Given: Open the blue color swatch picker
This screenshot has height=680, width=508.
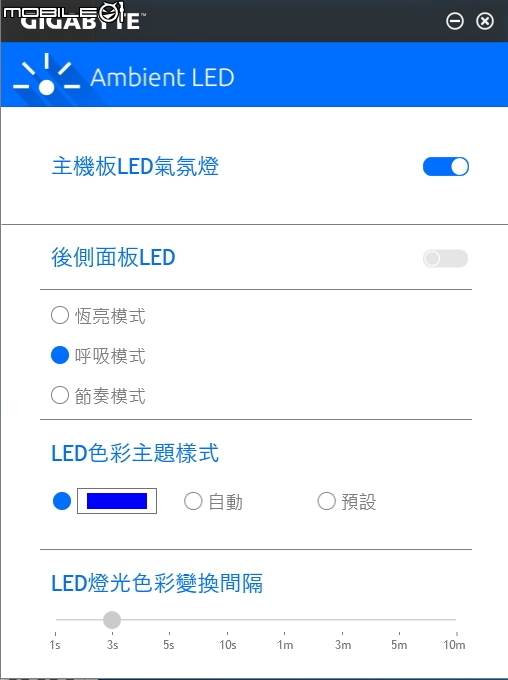Looking at the screenshot, I should (117, 501).
